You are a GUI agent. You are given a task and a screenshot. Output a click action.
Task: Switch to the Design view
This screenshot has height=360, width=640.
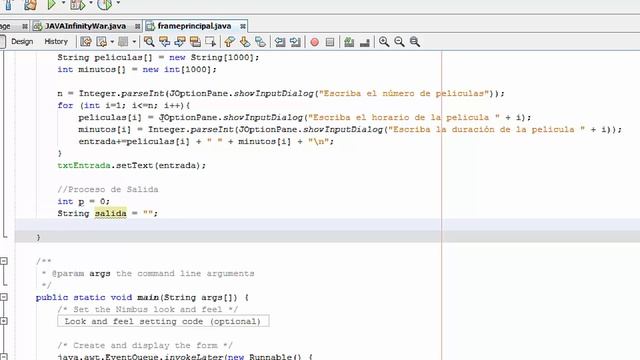(22, 42)
